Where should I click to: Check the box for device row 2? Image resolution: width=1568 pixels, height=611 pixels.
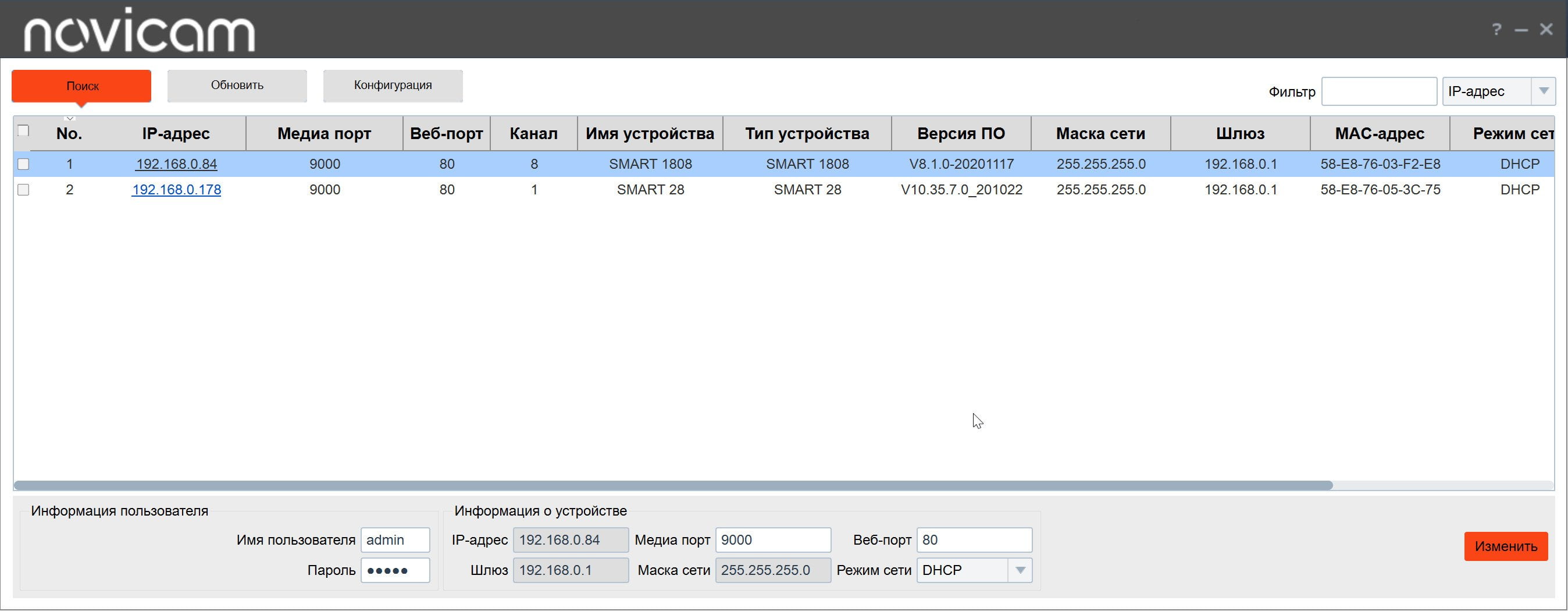click(23, 190)
